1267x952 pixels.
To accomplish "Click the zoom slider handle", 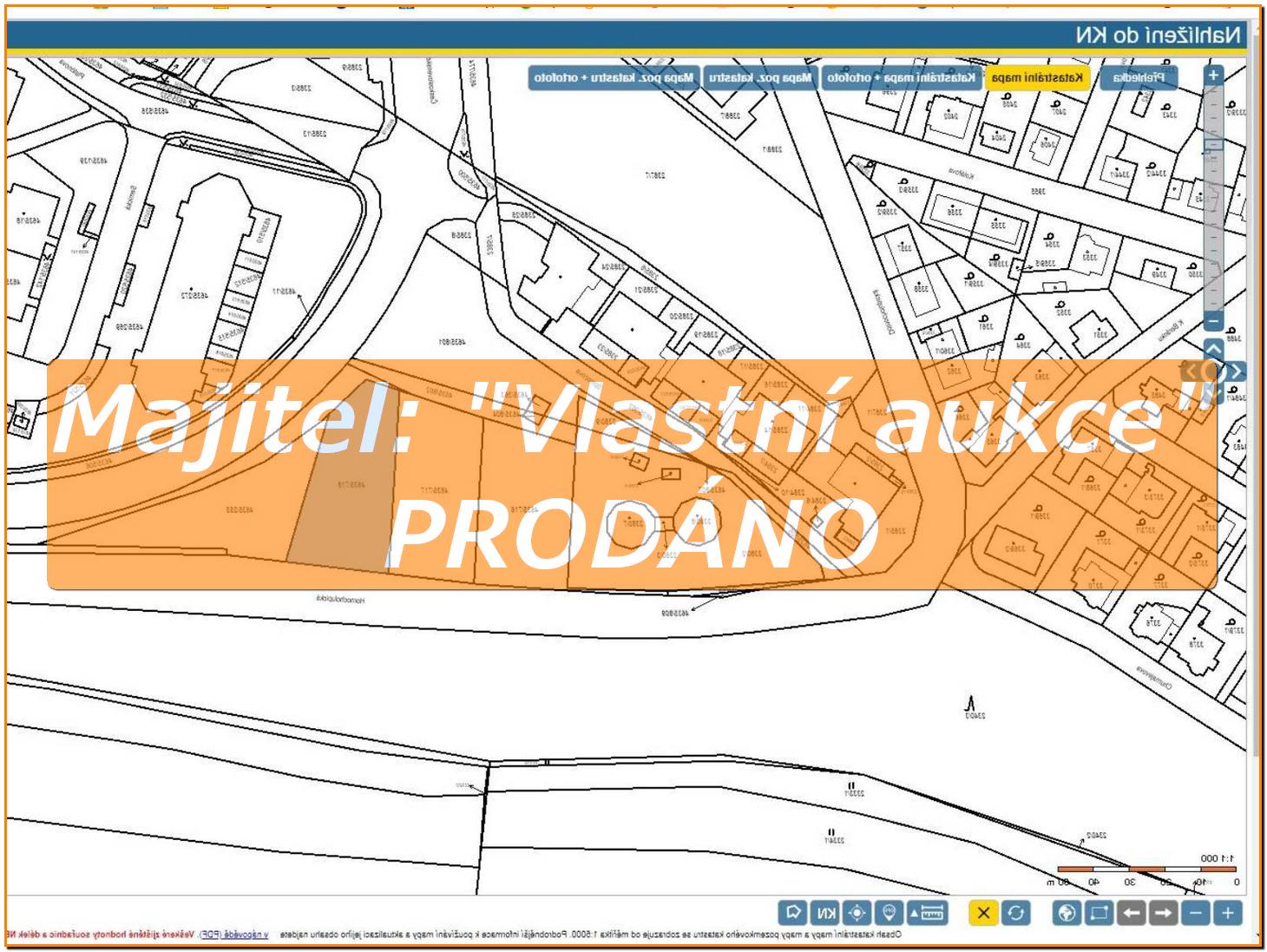I will 1213,145.
